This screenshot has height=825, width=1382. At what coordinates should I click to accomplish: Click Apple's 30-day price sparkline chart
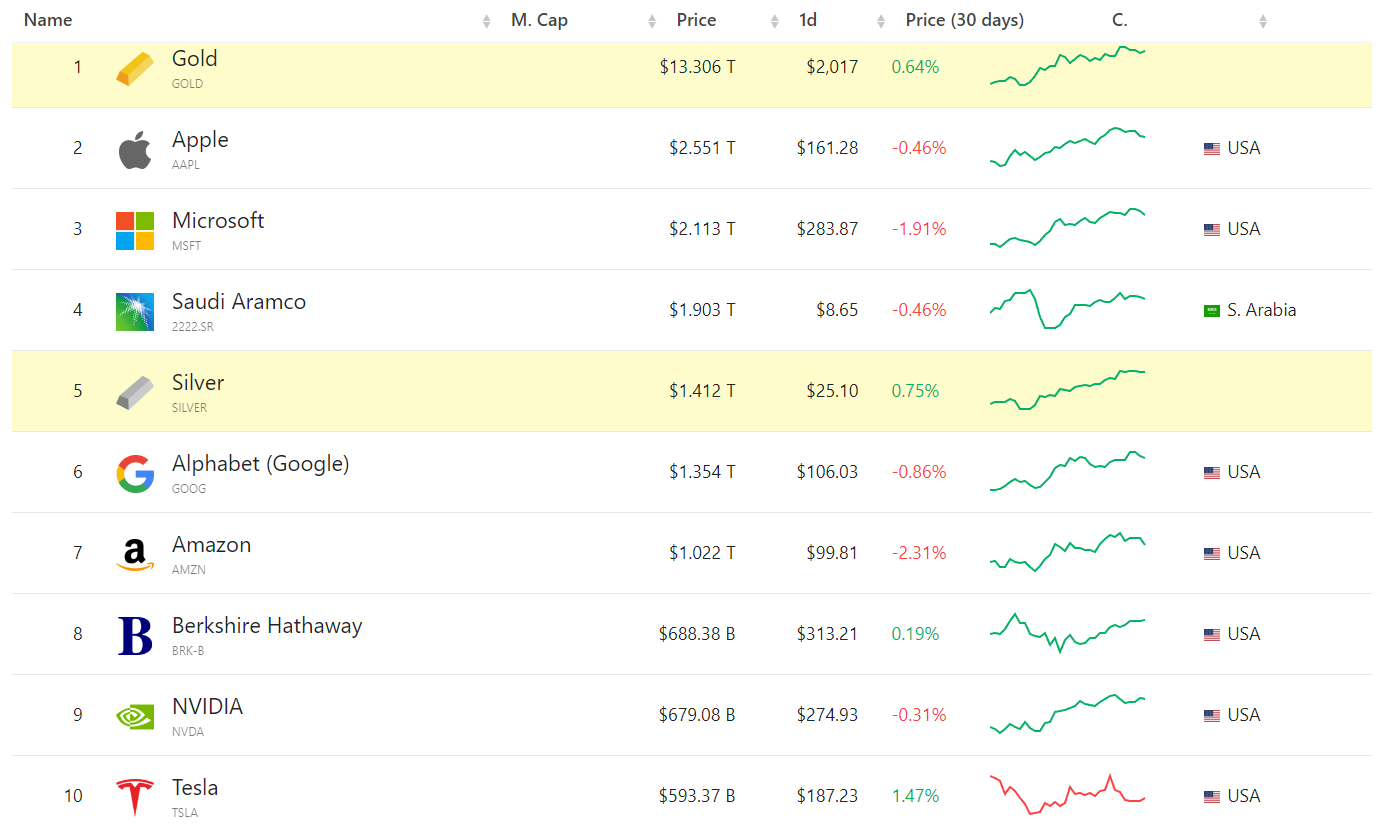1067,145
